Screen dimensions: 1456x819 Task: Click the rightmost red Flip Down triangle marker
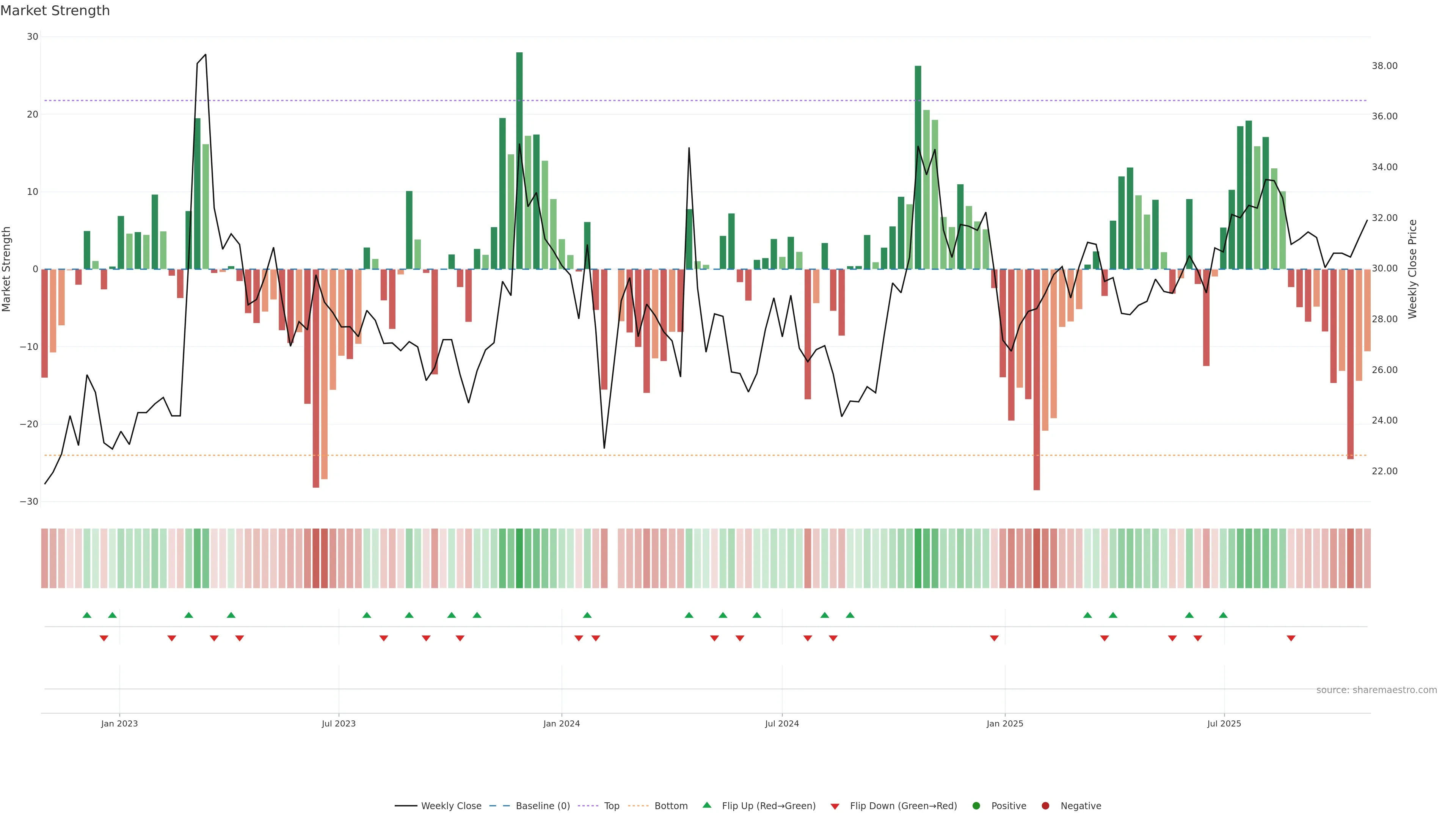tap(1291, 638)
